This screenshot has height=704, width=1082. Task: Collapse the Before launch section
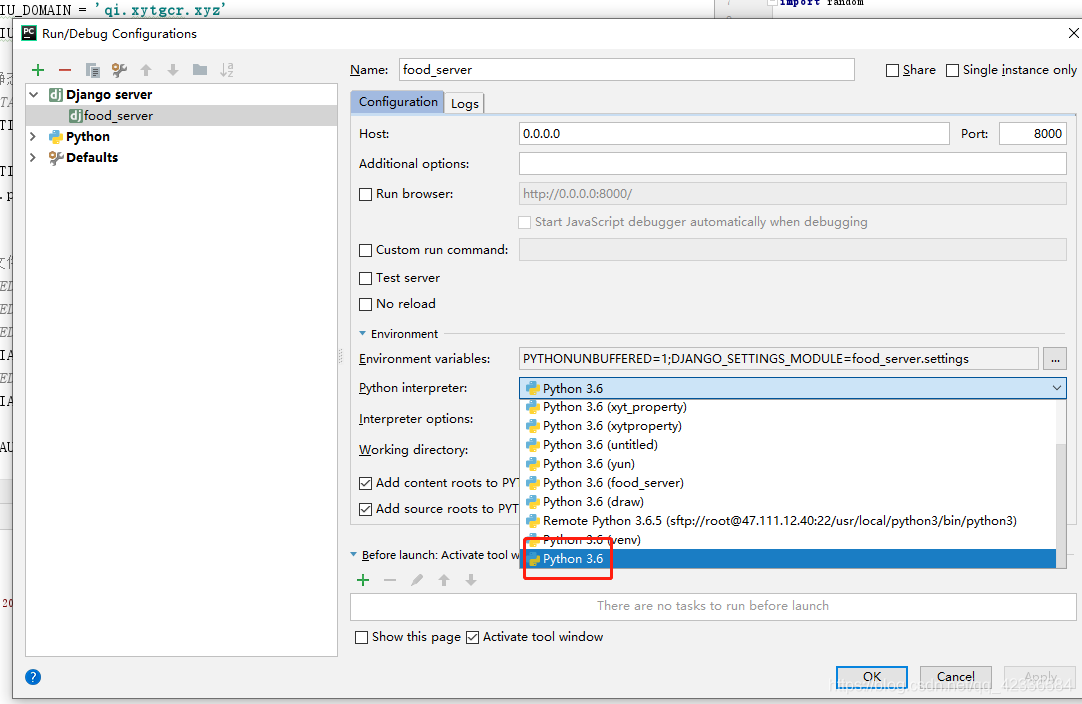point(354,554)
